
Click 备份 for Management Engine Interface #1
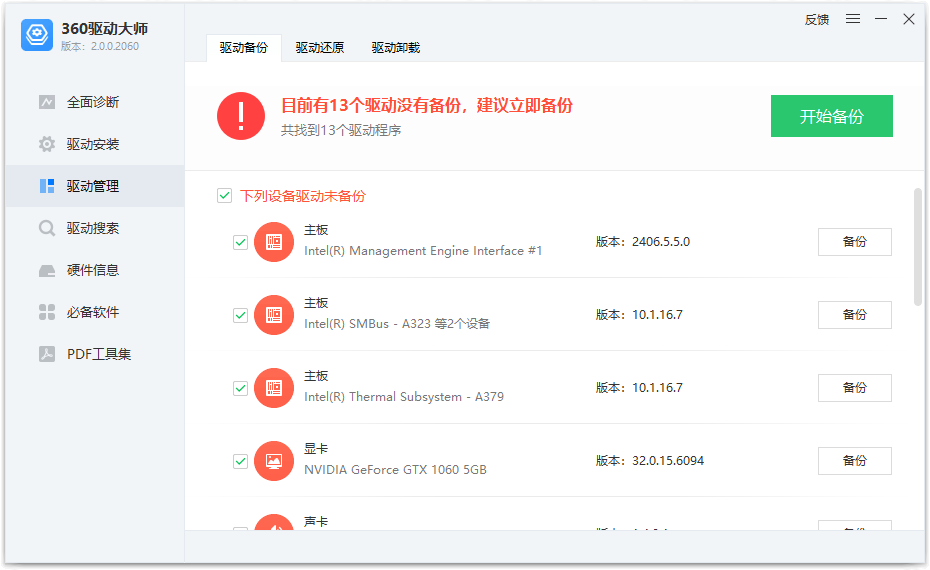[x=855, y=242]
